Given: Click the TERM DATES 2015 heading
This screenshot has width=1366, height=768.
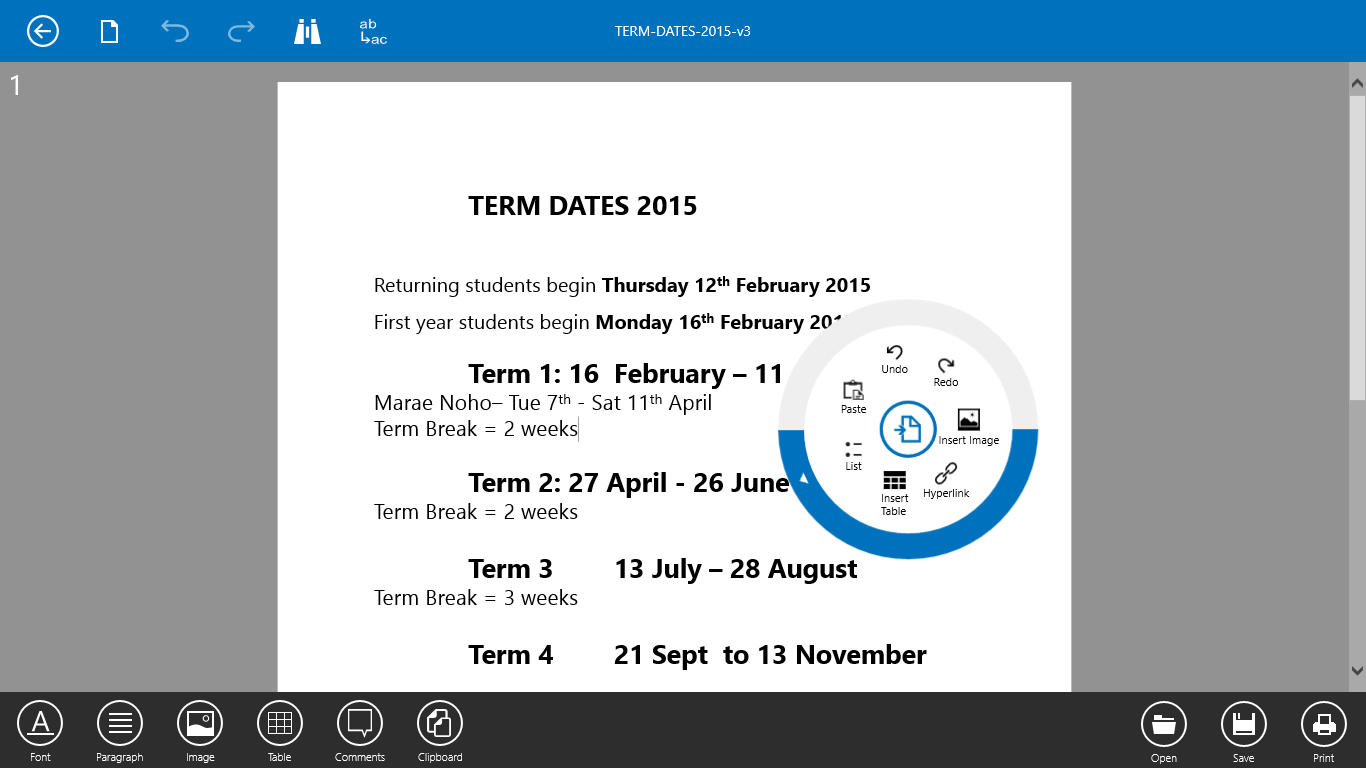Looking at the screenshot, I should click(582, 206).
